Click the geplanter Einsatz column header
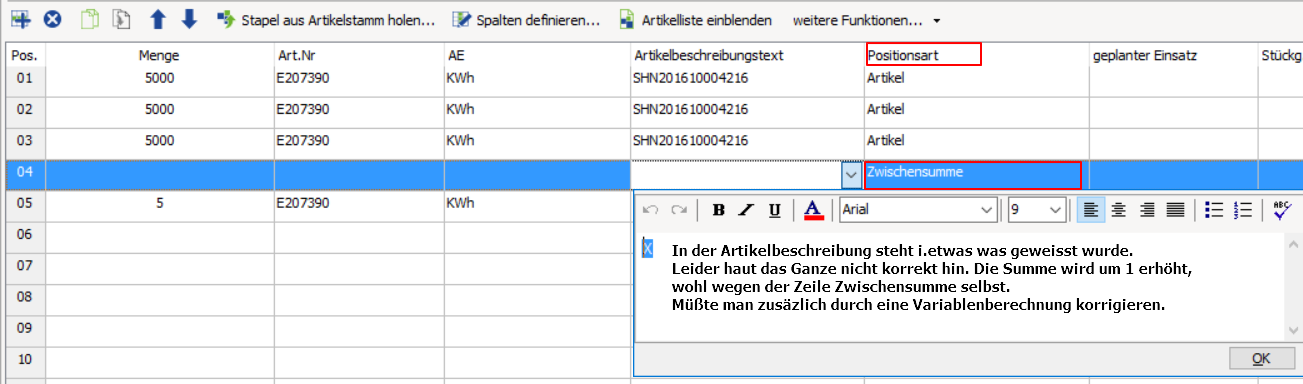The height and width of the screenshot is (384, 1303). point(1173,56)
